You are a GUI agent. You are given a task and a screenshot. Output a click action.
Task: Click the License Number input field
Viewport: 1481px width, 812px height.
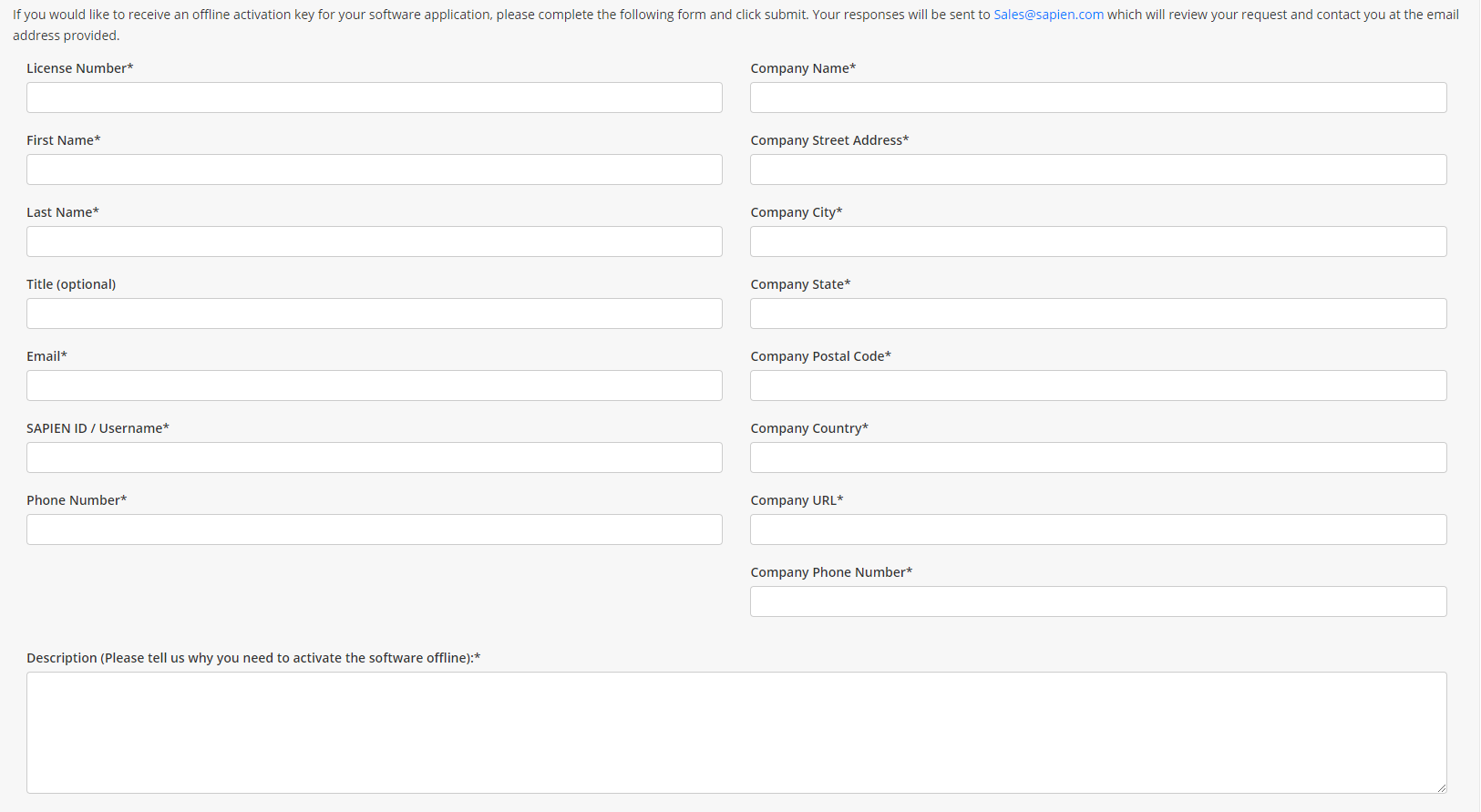[375, 98]
